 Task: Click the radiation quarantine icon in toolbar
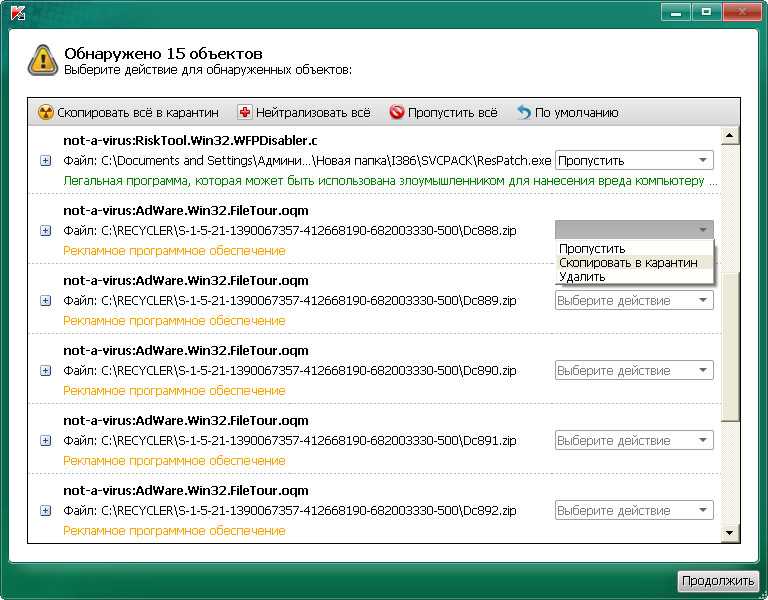[46, 113]
